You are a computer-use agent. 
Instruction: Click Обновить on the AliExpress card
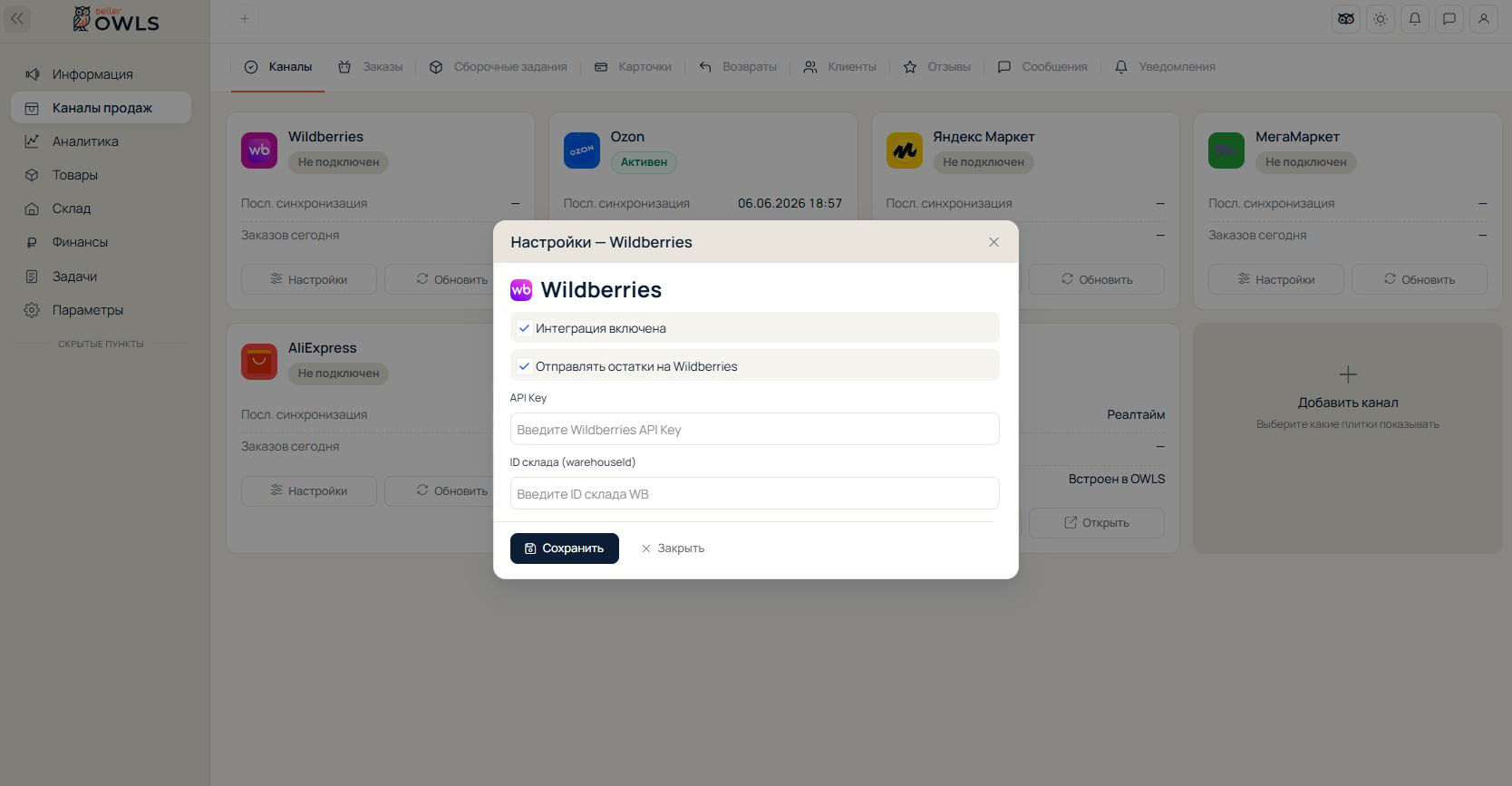click(439, 490)
